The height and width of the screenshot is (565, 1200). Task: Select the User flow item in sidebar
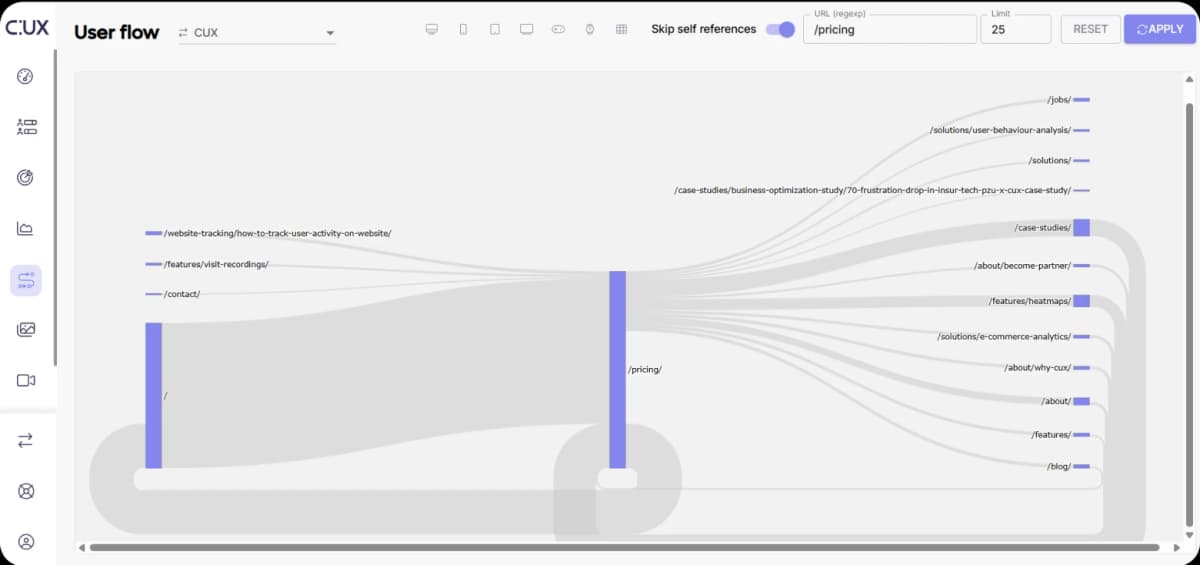[x=26, y=280]
